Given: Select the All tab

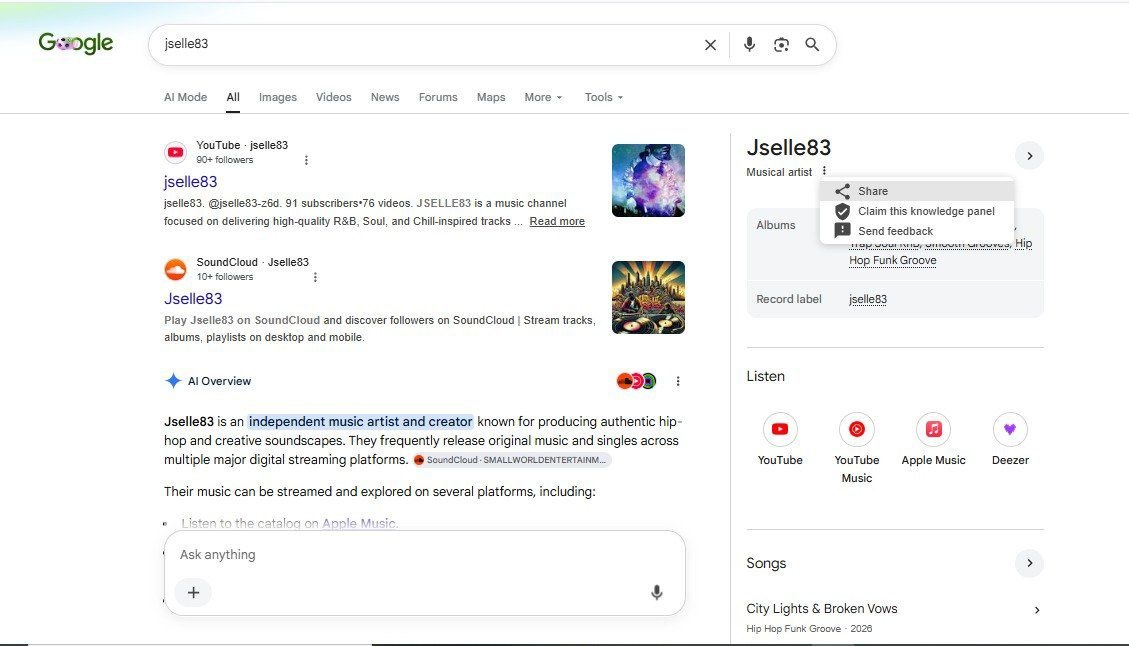Looking at the screenshot, I should coord(233,97).
